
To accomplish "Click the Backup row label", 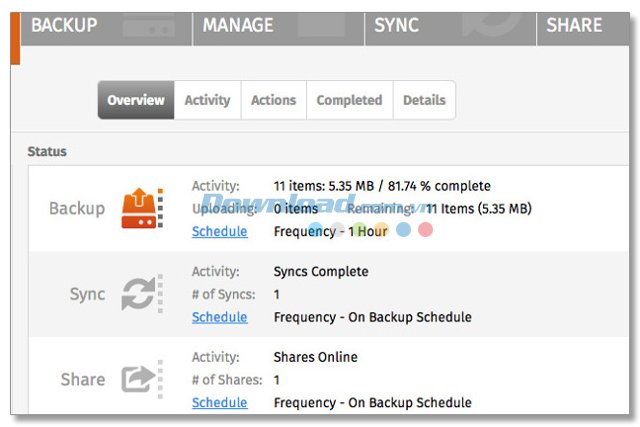I will click(x=77, y=208).
